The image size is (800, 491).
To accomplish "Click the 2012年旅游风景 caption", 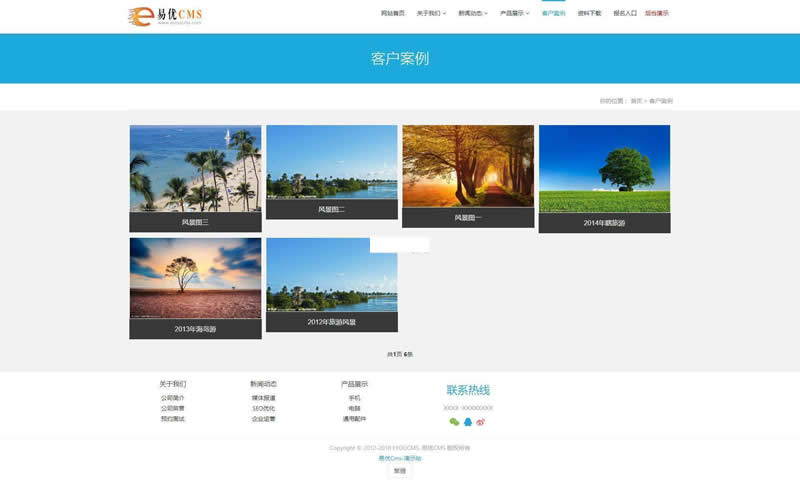I will coord(332,322).
